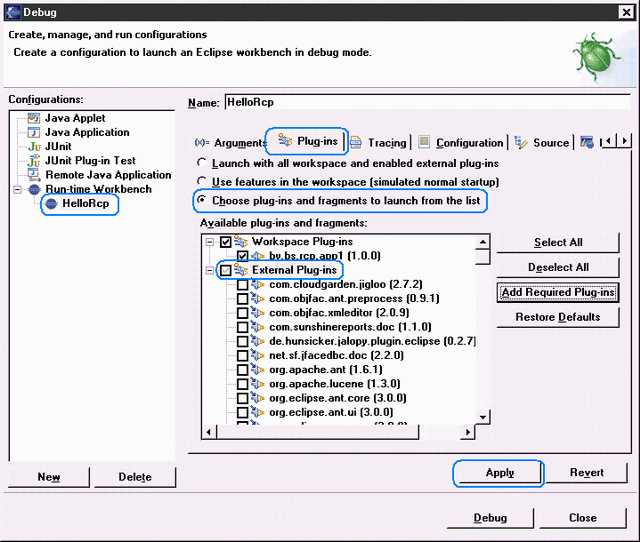
Task: Click the Remote Java Application icon
Action: [34, 175]
